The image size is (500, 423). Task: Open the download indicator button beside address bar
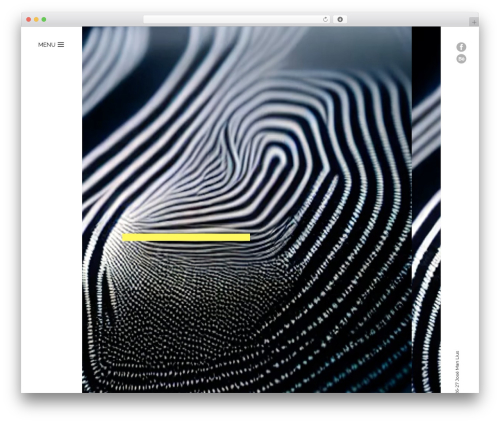coord(340,20)
